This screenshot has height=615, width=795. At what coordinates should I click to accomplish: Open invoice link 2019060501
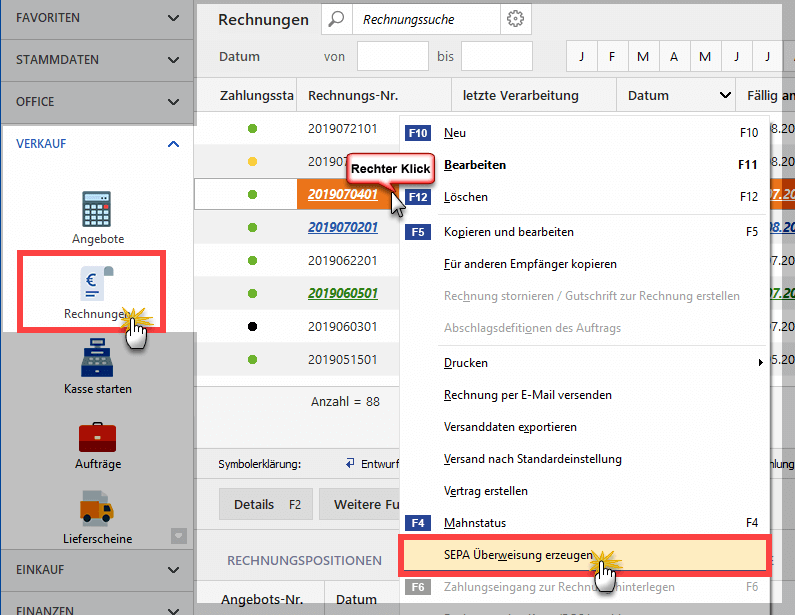point(343,293)
